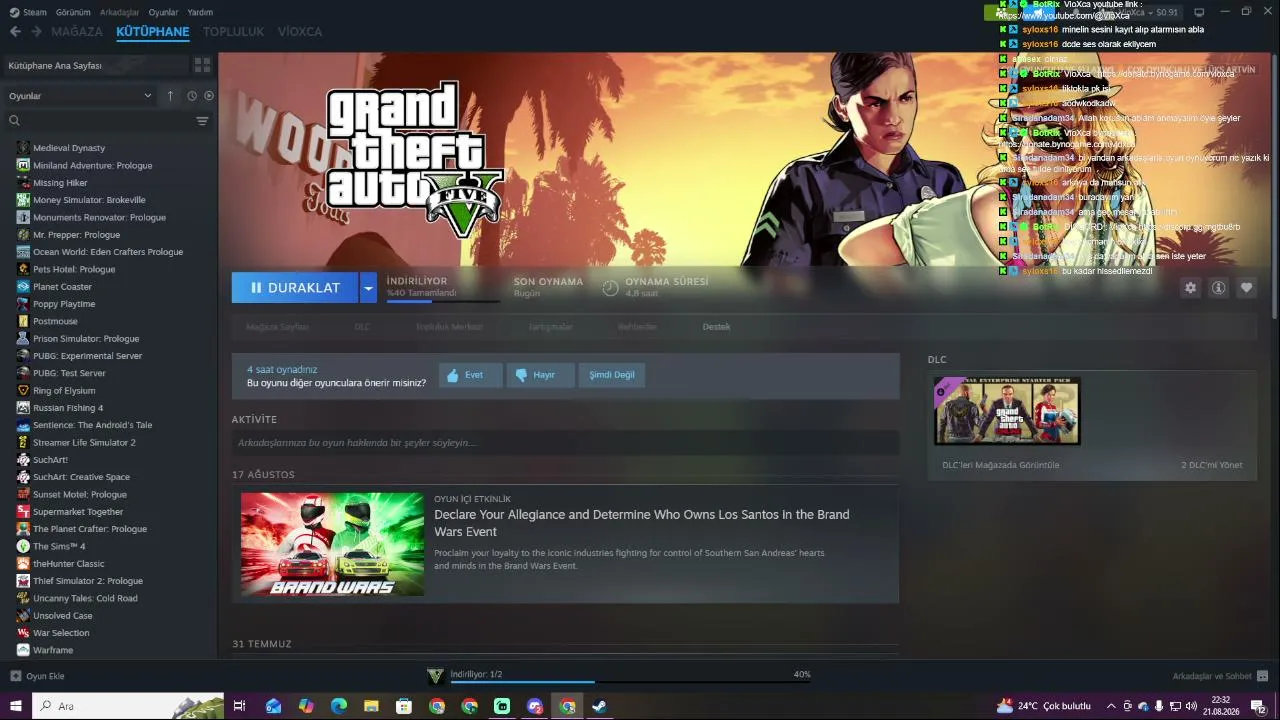Open File Explorer from the taskbar
Screen dimensions: 1280x720
371,706
